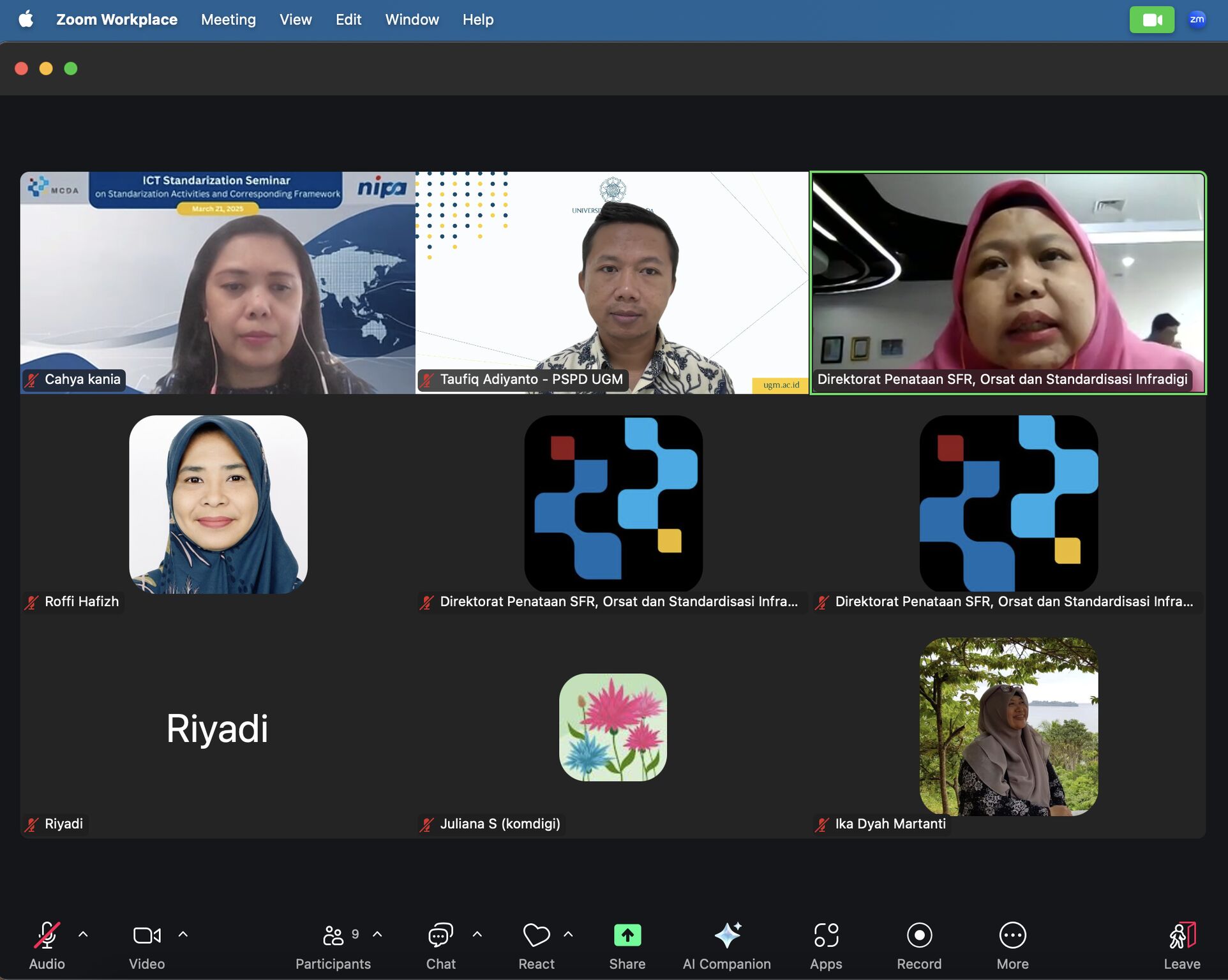Viewport: 1228px width, 980px height.
Task: Open the Chat panel icon
Action: point(440,935)
